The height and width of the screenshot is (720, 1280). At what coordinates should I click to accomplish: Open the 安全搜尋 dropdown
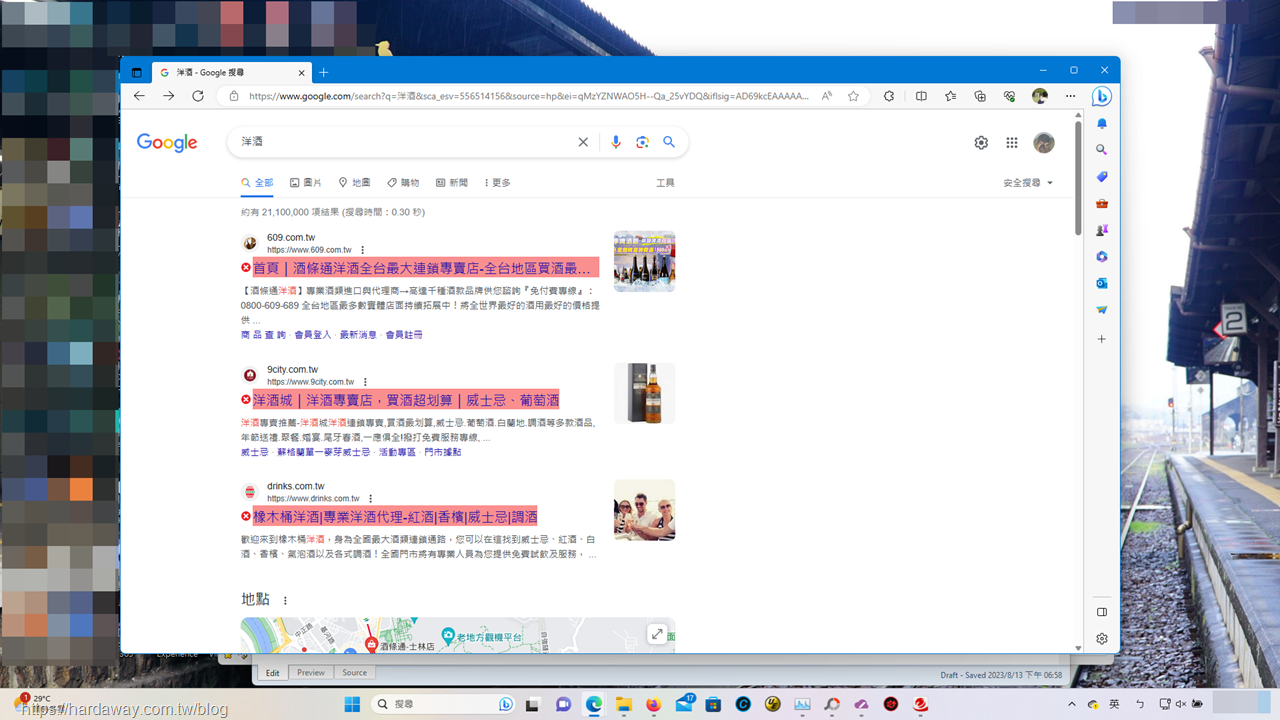click(1028, 183)
